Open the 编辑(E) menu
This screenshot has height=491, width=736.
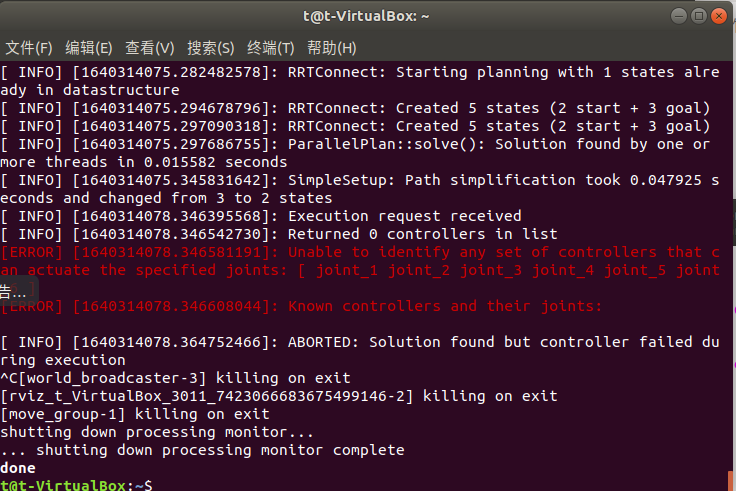[89, 48]
